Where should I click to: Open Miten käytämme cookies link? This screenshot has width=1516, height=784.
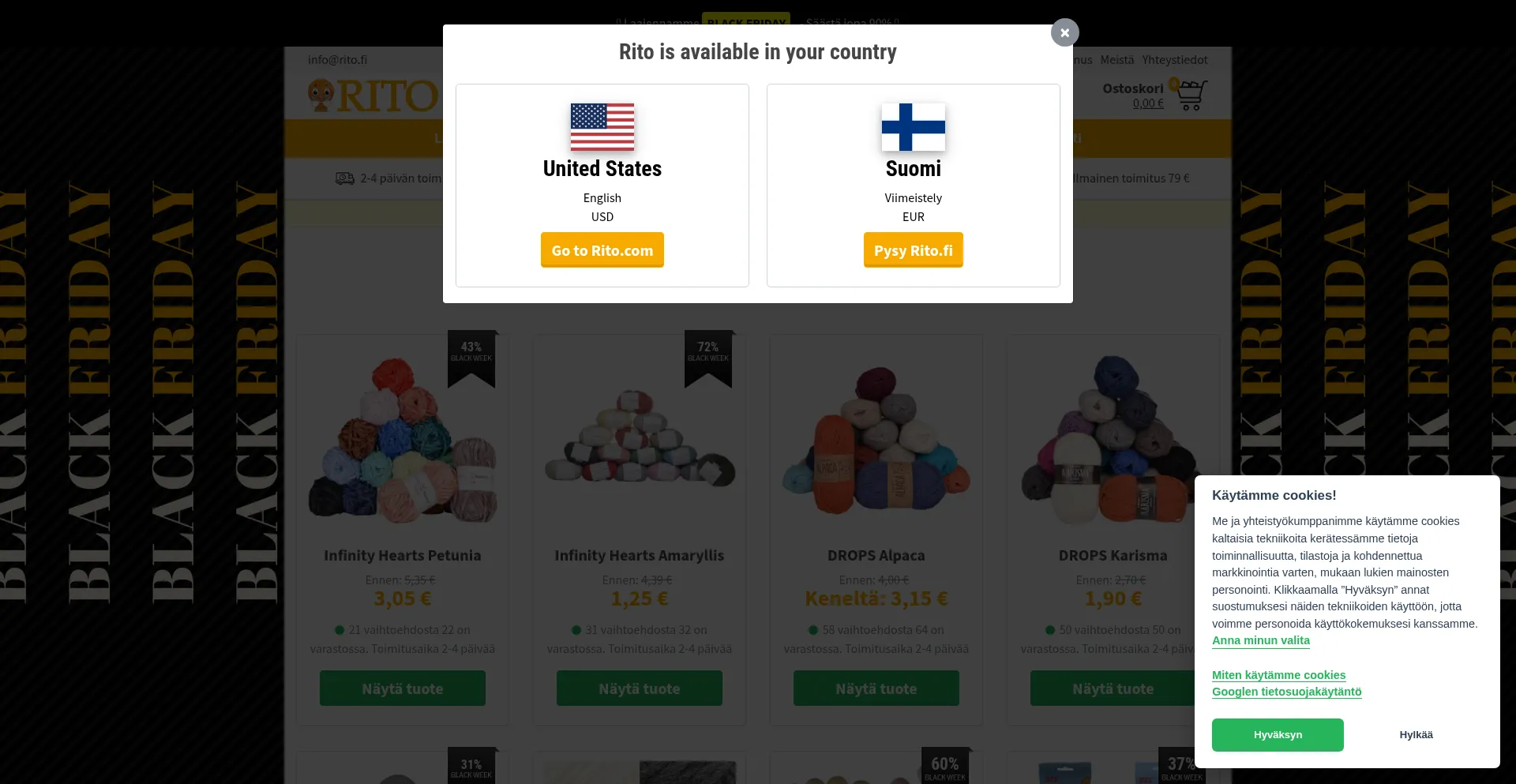pyautogui.click(x=1279, y=675)
